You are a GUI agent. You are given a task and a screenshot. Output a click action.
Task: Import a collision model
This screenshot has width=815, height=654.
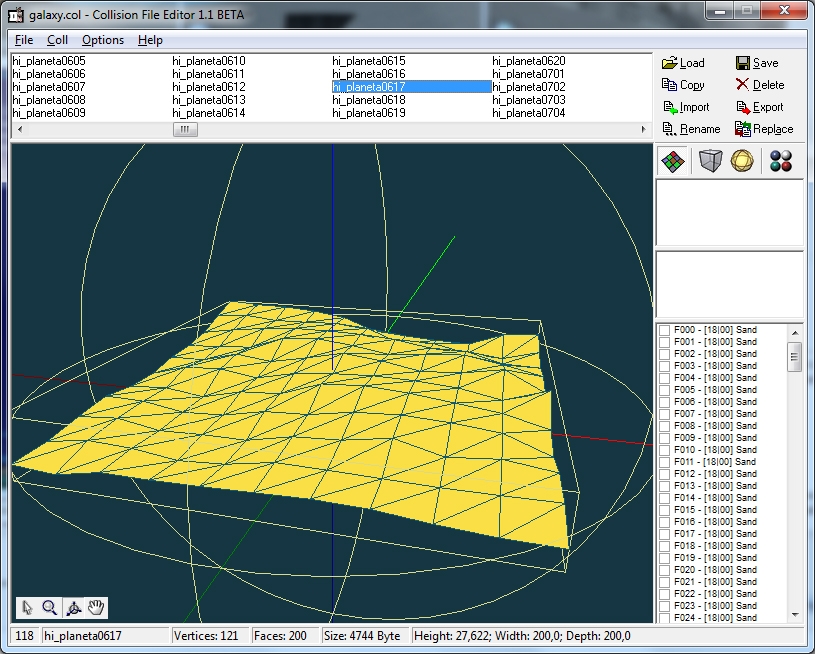(686, 107)
